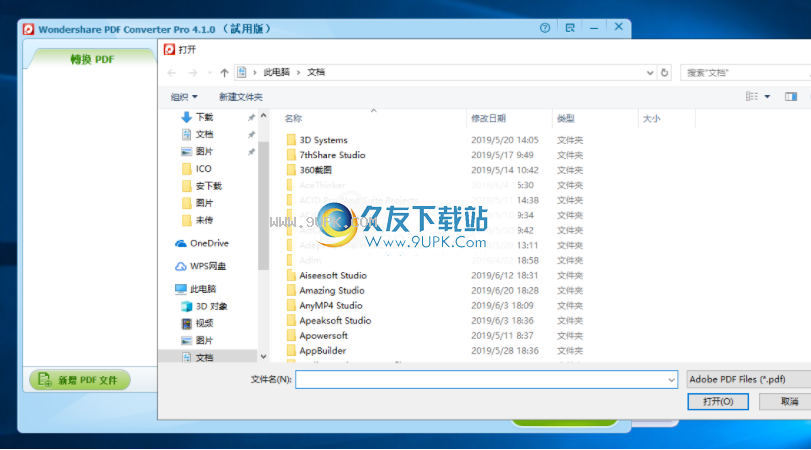Select the Amazing Studio folder

332,291
